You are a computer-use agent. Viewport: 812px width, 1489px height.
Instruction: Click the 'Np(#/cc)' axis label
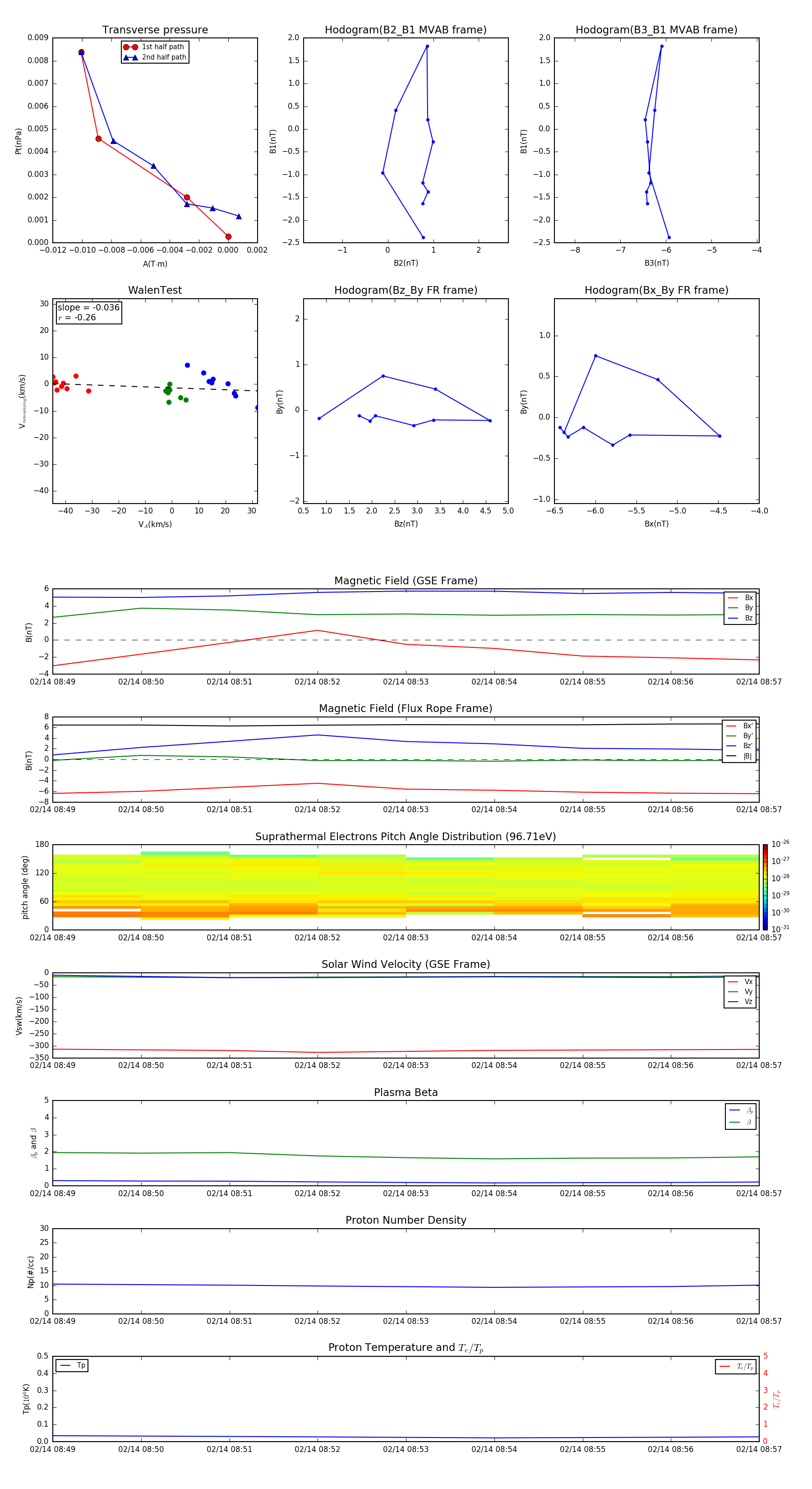pos(31,1272)
